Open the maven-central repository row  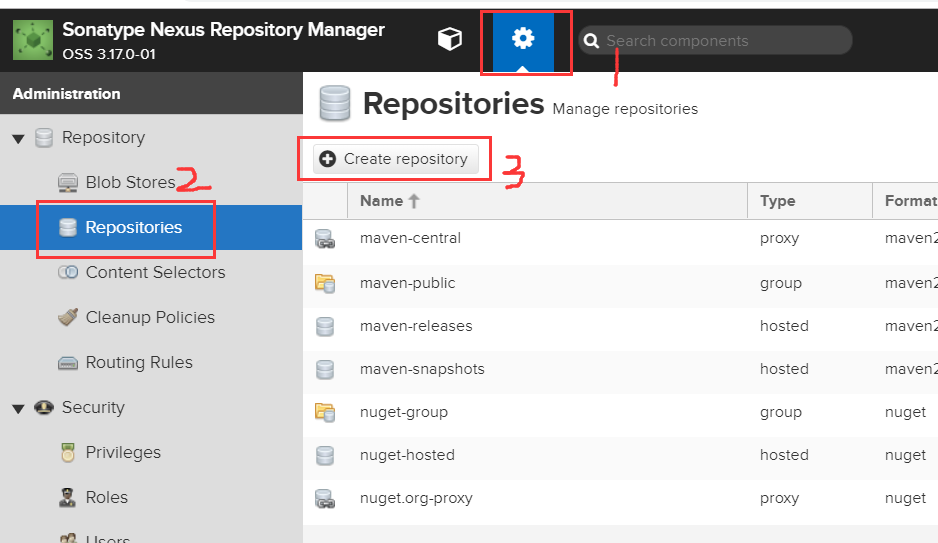(x=620, y=239)
